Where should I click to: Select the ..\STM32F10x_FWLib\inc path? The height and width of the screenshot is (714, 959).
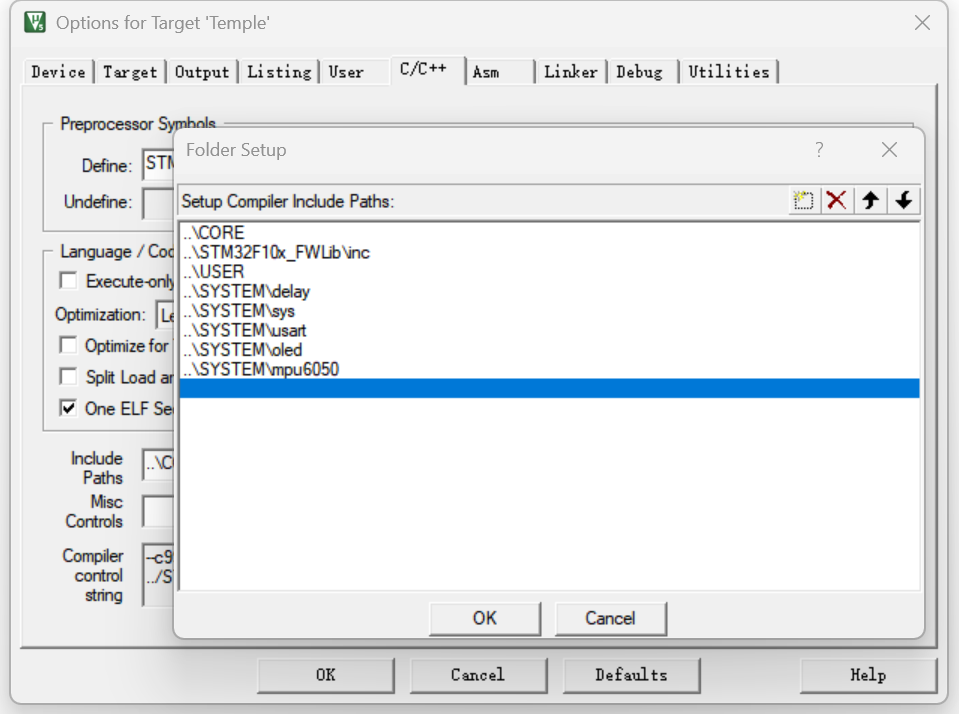[549, 252]
